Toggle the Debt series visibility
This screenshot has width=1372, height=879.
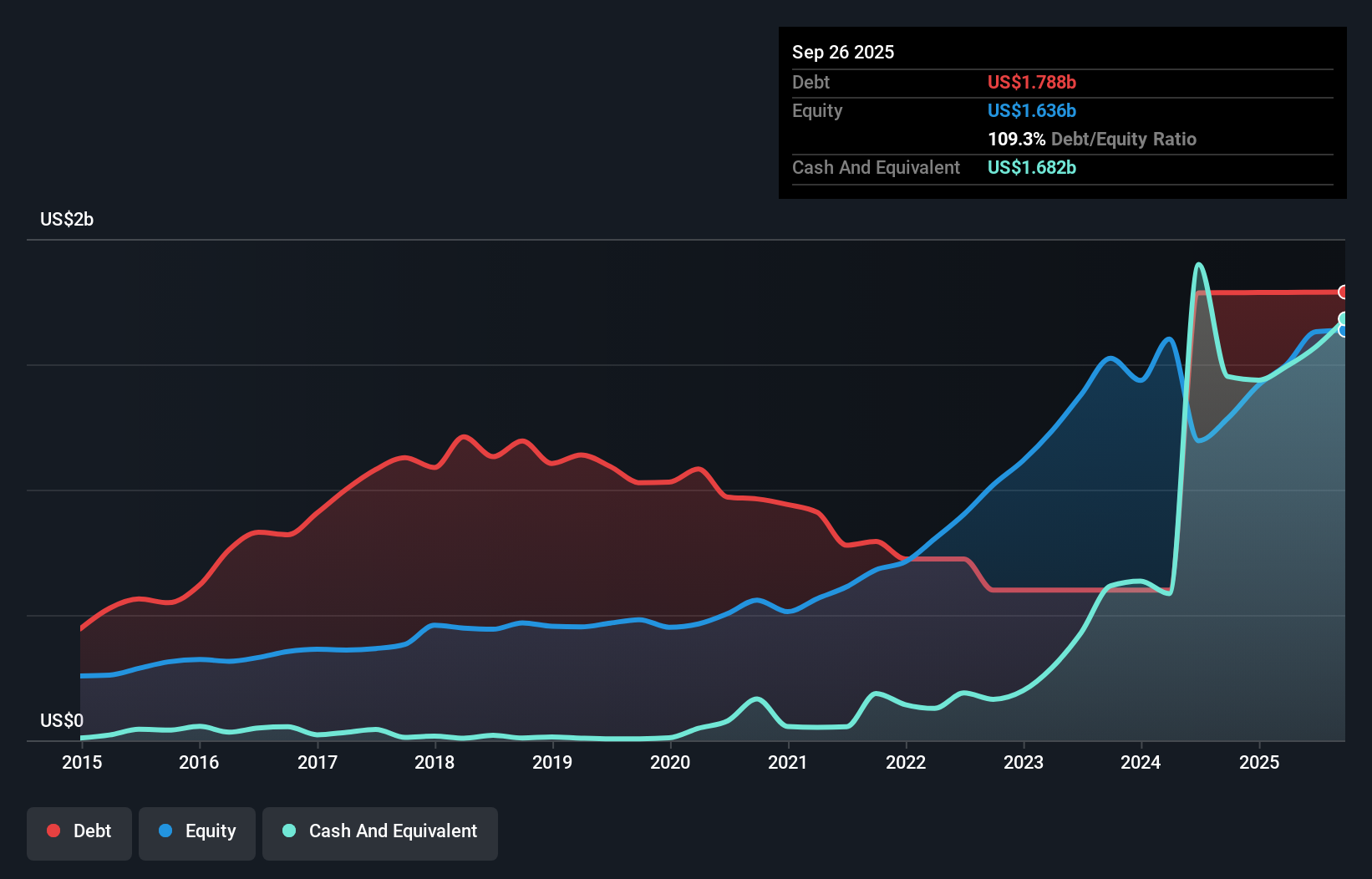(79, 831)
